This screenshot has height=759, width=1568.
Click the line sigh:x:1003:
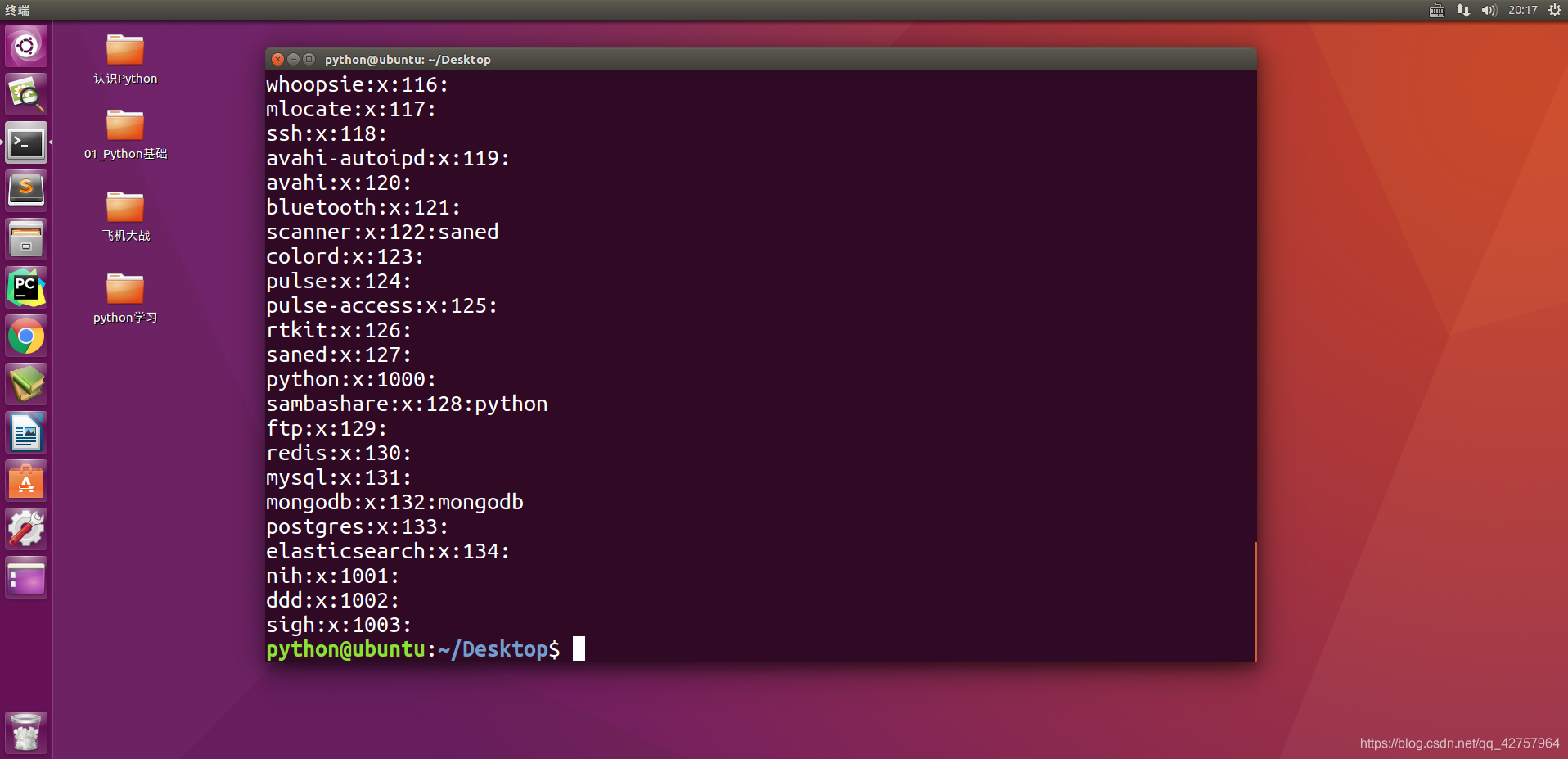pyautogui.click(x=339, y=625)
